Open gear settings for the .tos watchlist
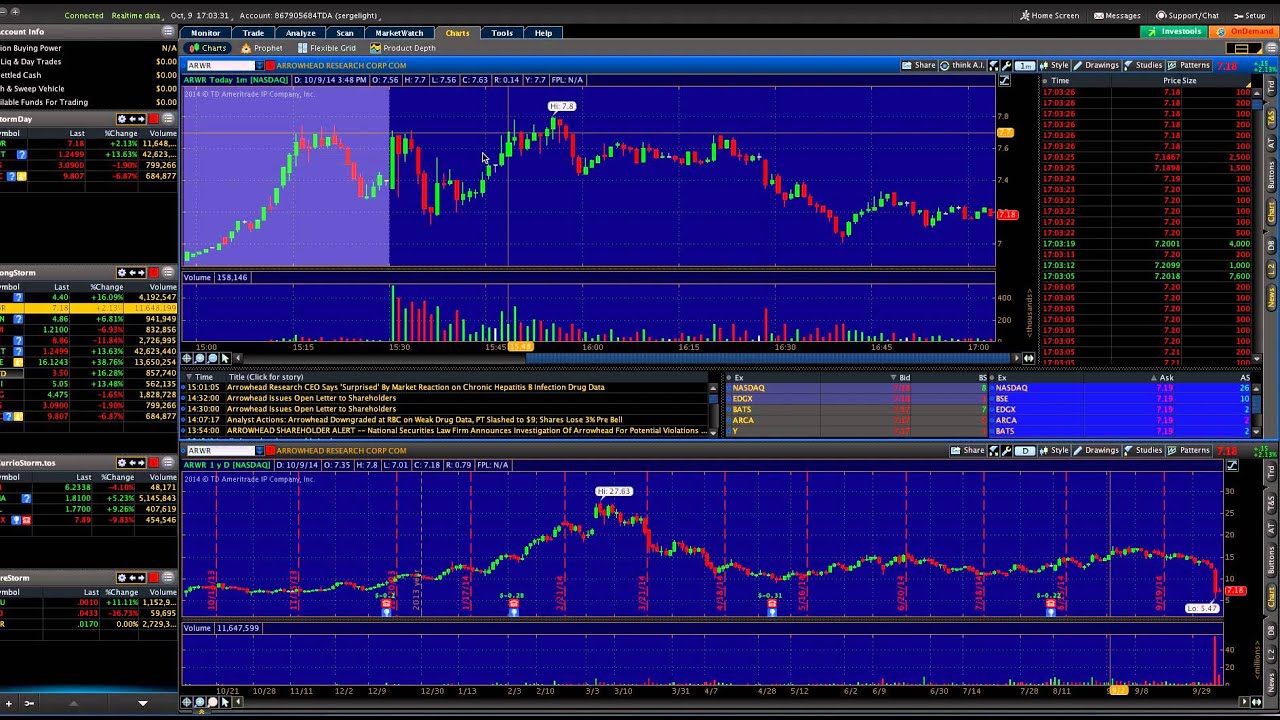The height and width of the screenshot is (720, 1280). [122, 463]
